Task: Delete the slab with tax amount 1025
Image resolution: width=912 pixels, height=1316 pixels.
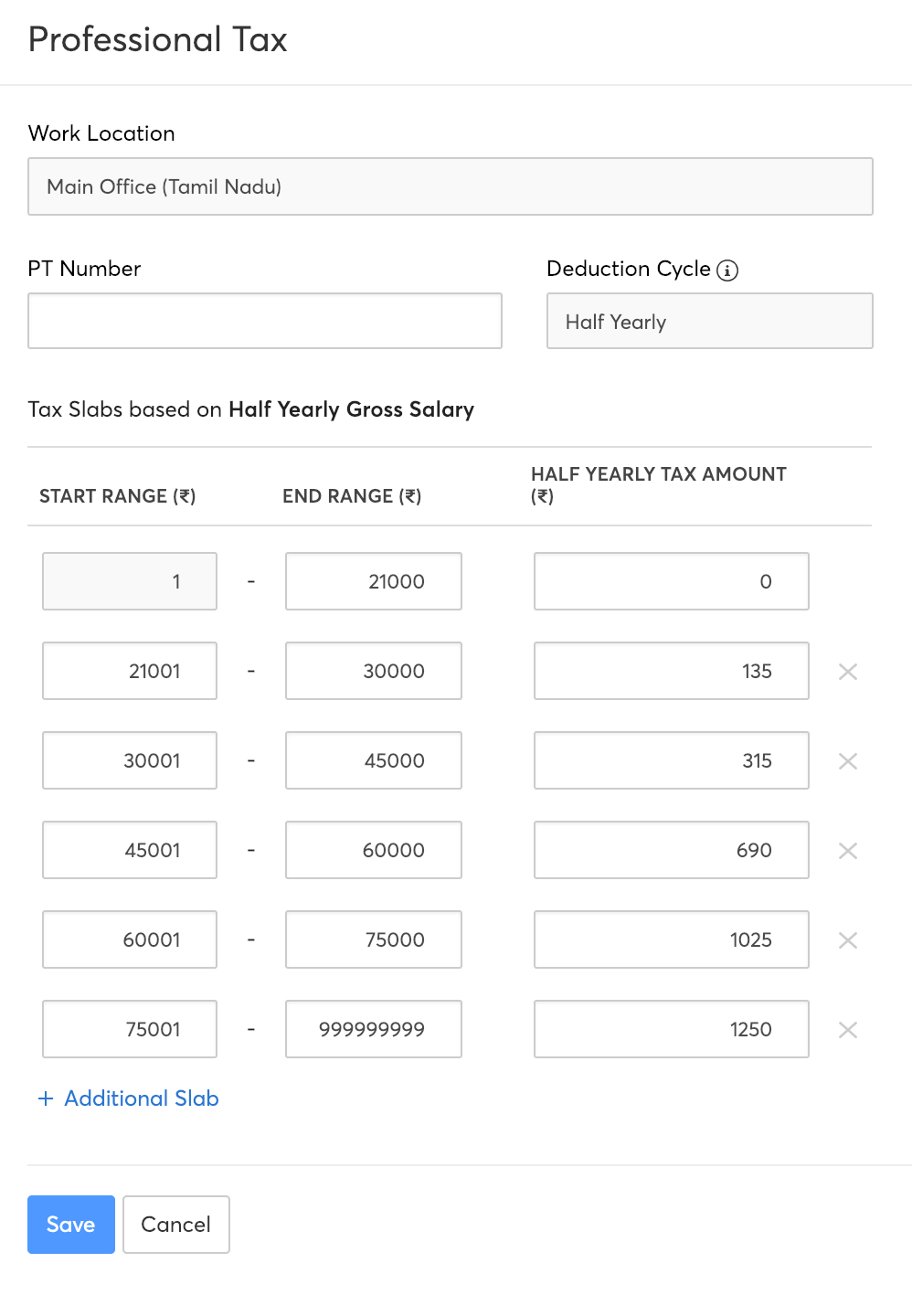Action: click(x=848, y=940)
